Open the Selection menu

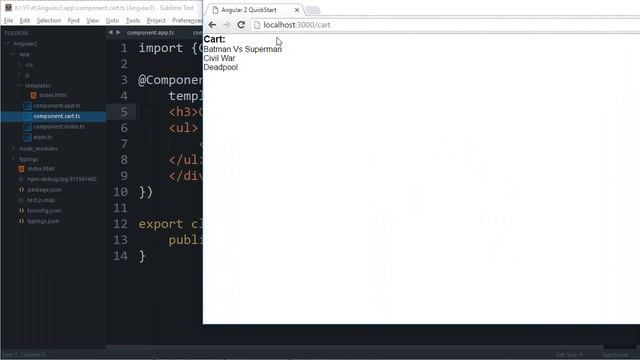[49, 20]
